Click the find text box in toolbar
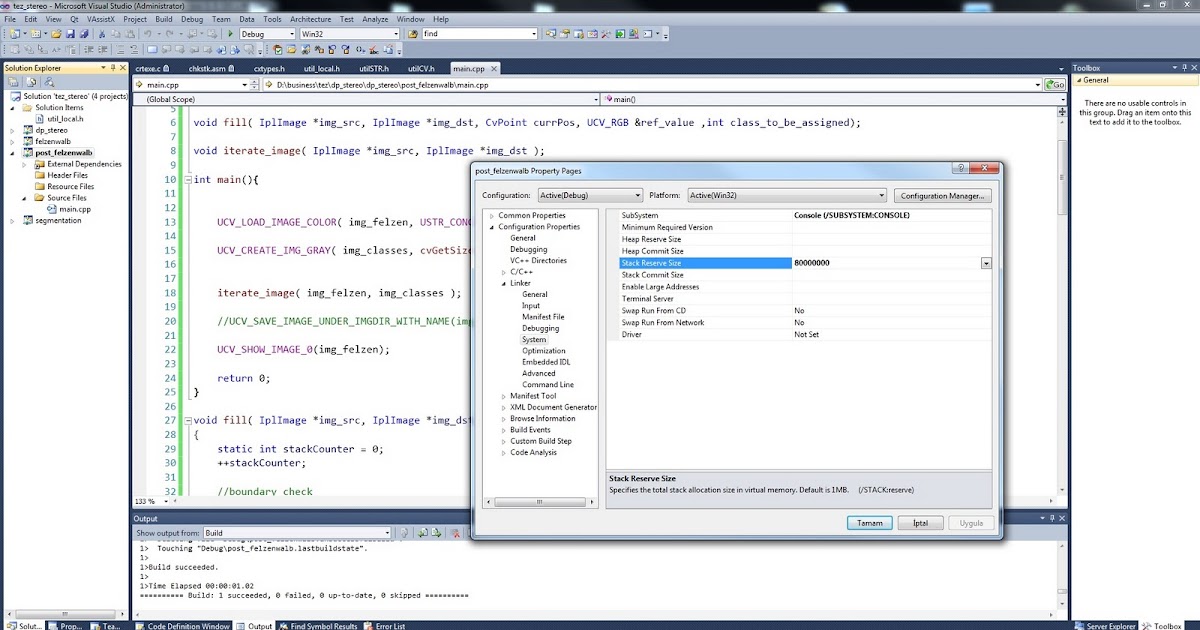The image size is (1200, 630). click(474, 34)
